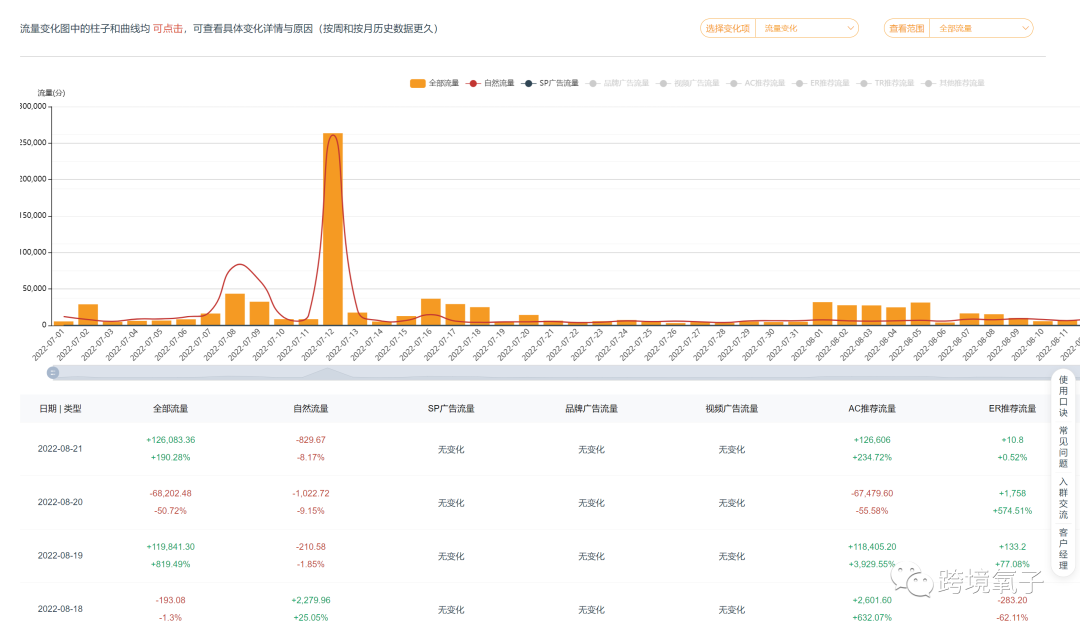Image resolution: width=1080 pixels, height=629 pixels.
Task: Click the +1,758 ER推荐流量 value
Action: tap(1012, 493)
